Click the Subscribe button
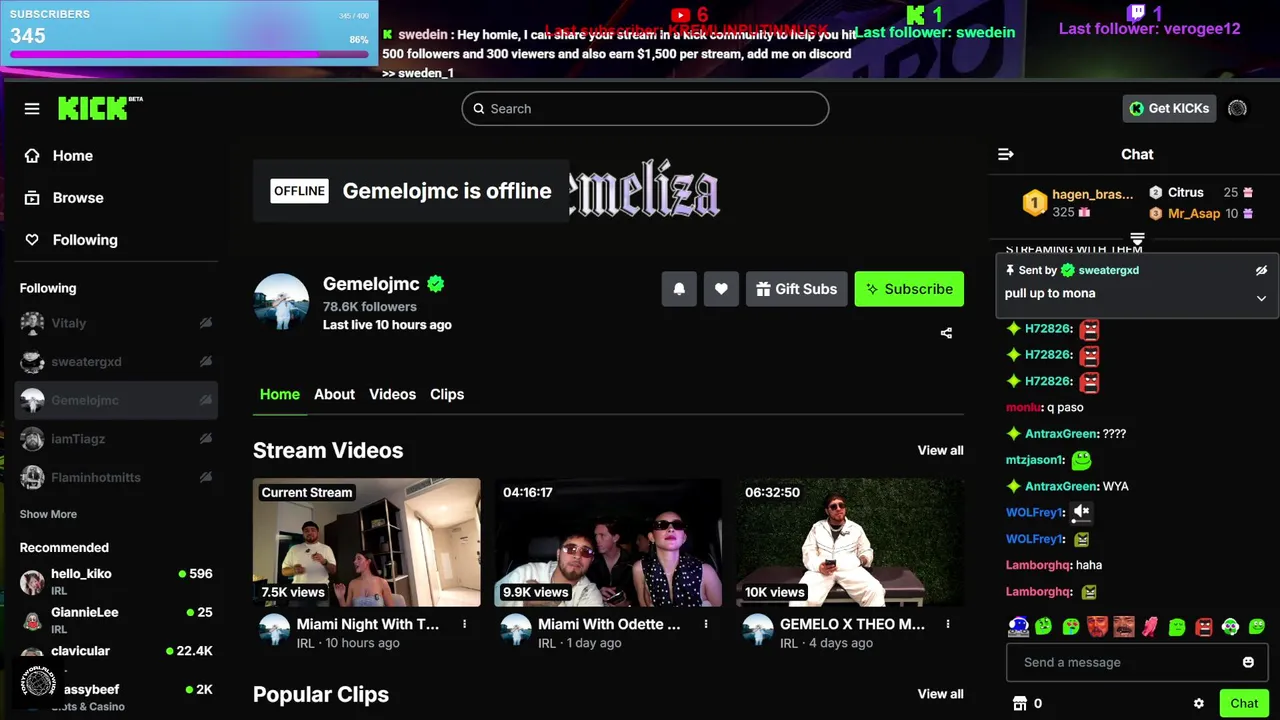 (x=909, y=289)
